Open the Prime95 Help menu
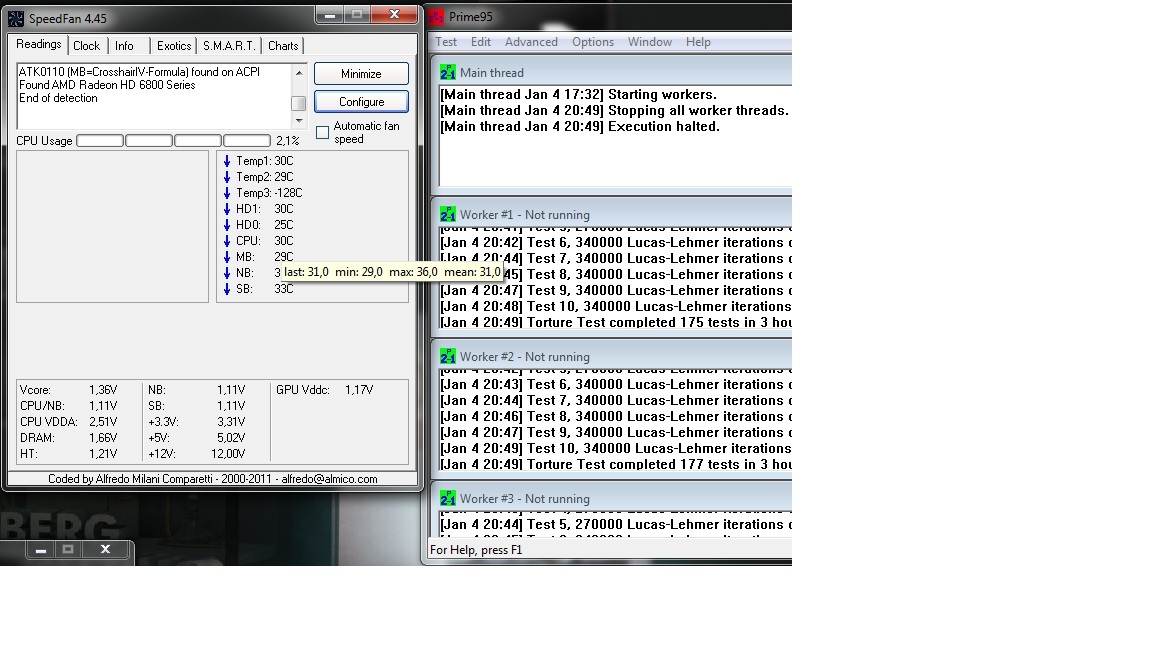This screenshot has height=648, width=1152. (x=698, y=42)
